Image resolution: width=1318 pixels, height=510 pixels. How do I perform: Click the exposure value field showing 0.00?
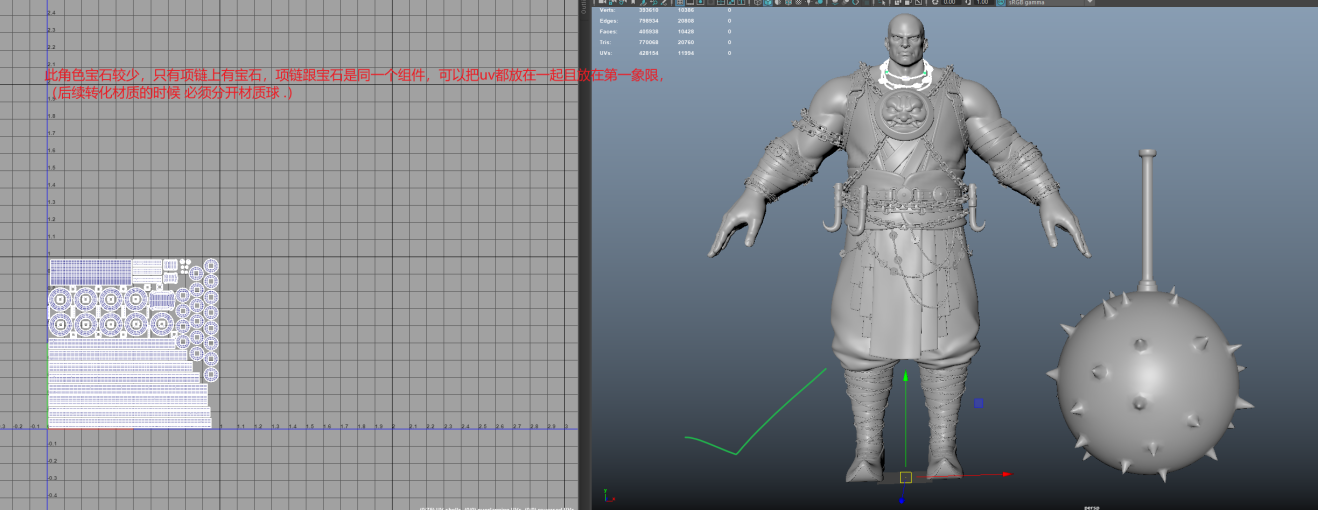pyautogui.click(x=949, y=3)
